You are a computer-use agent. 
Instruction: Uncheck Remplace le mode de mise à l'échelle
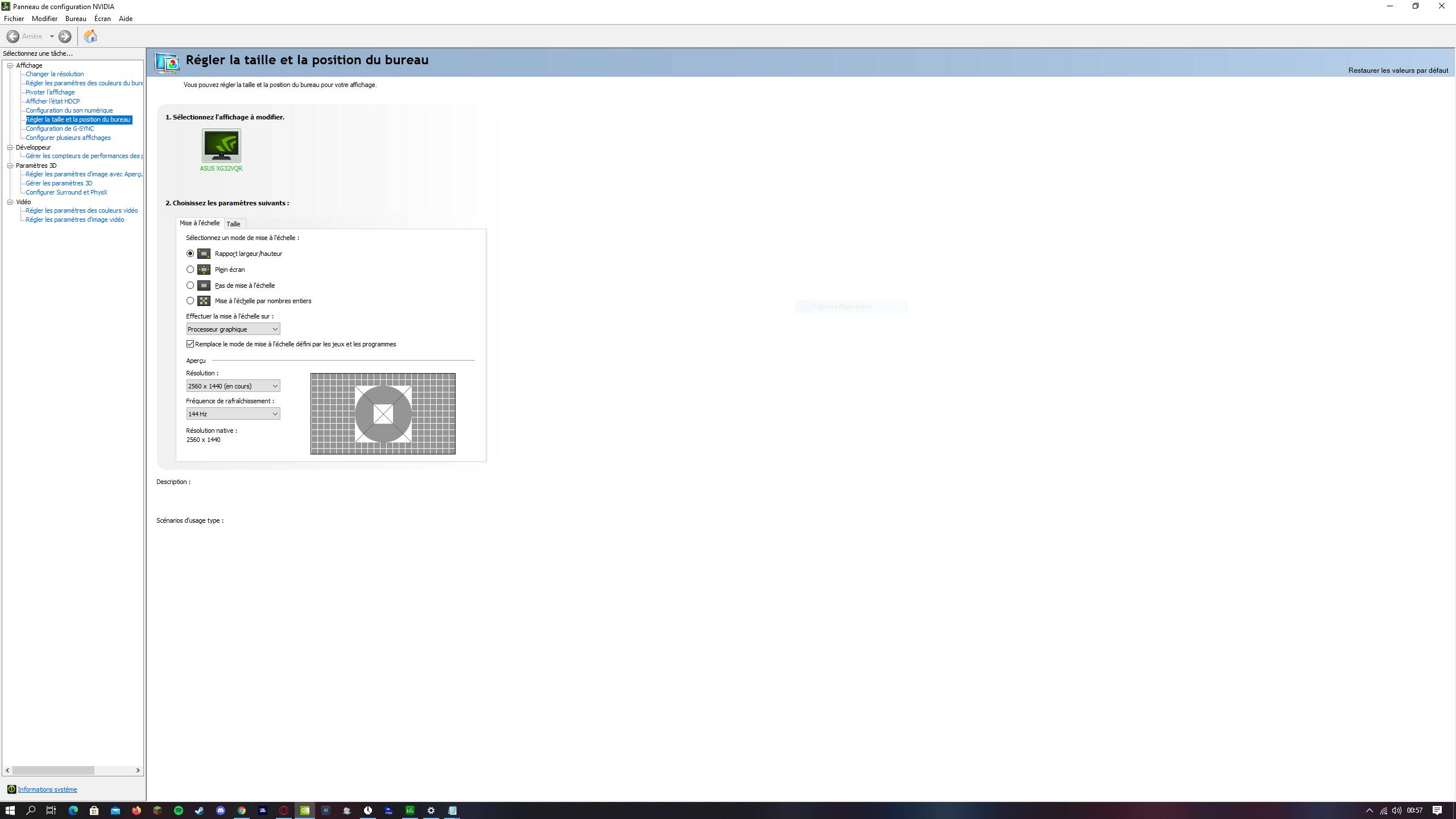pyautogui.click(x=191, y=344)
